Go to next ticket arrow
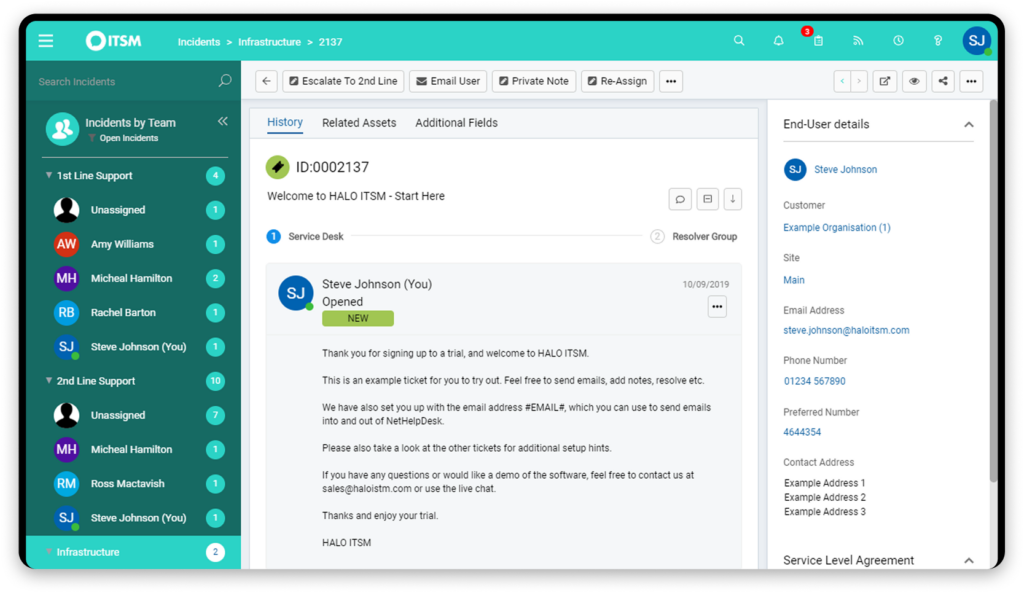 tap(859, 81)
